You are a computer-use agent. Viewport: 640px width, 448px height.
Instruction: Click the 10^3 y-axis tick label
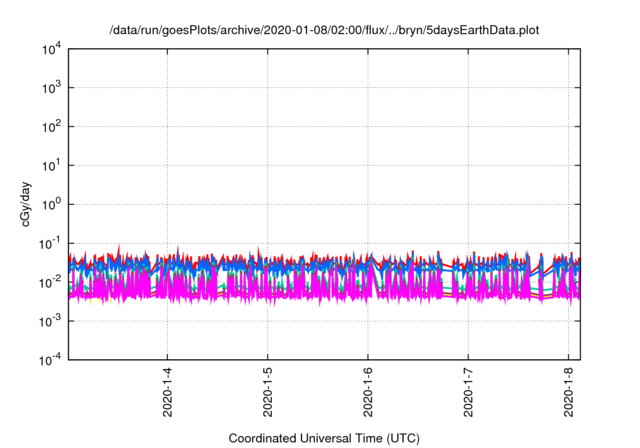[x=51, y=87]
